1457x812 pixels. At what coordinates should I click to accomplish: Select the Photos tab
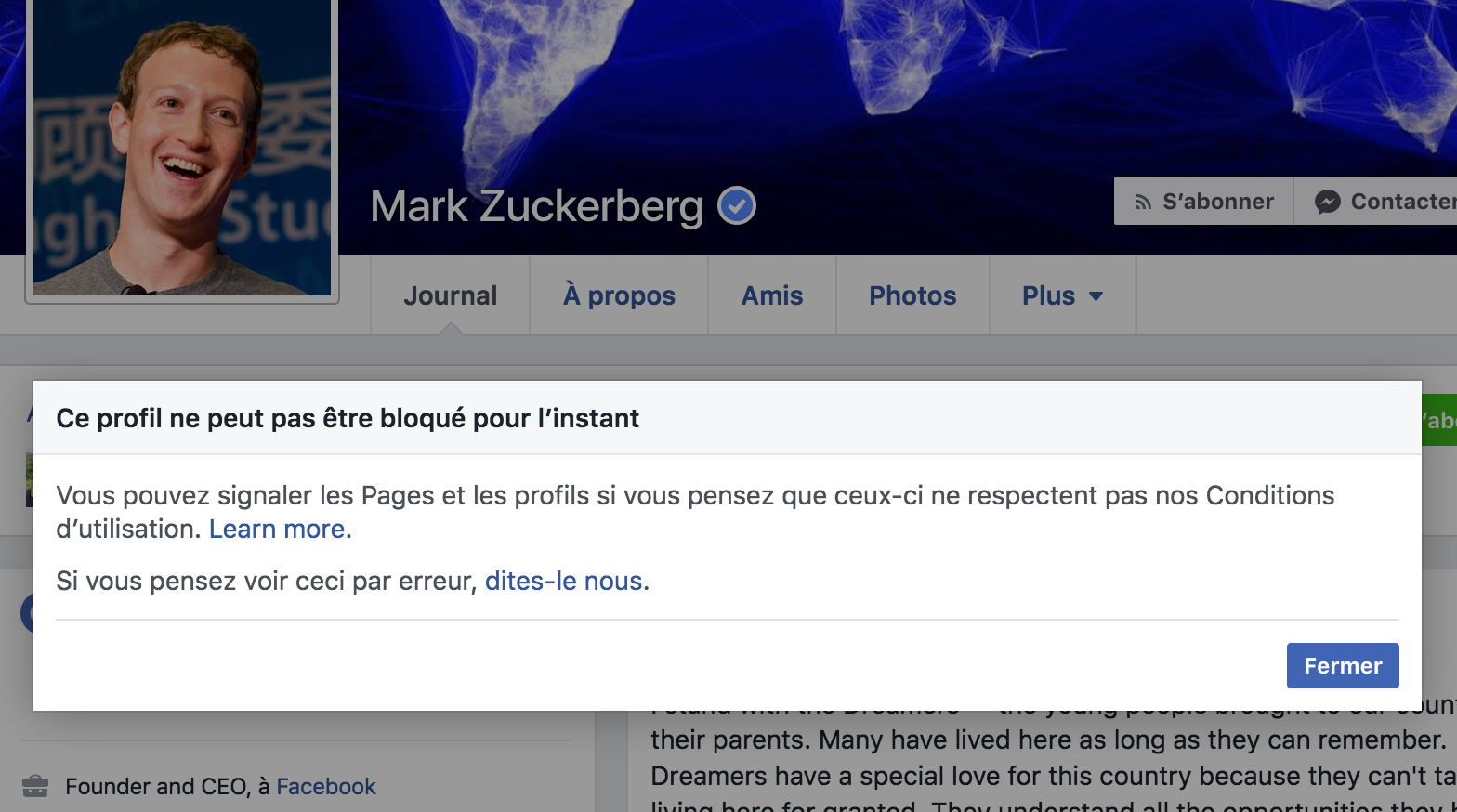pos(912,295)
